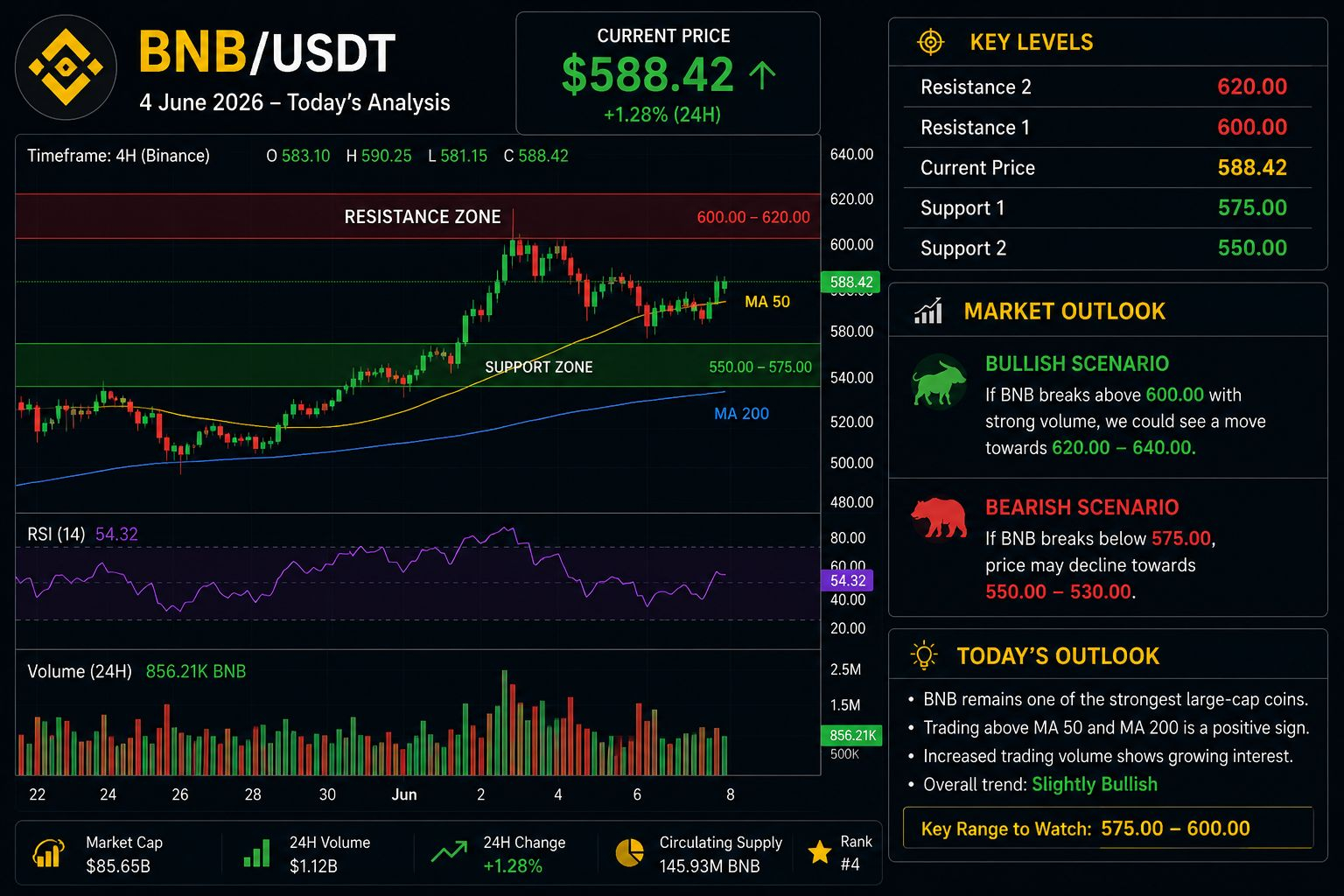
Task: Click the Resistance 1 row label
Action: (975, 128)
